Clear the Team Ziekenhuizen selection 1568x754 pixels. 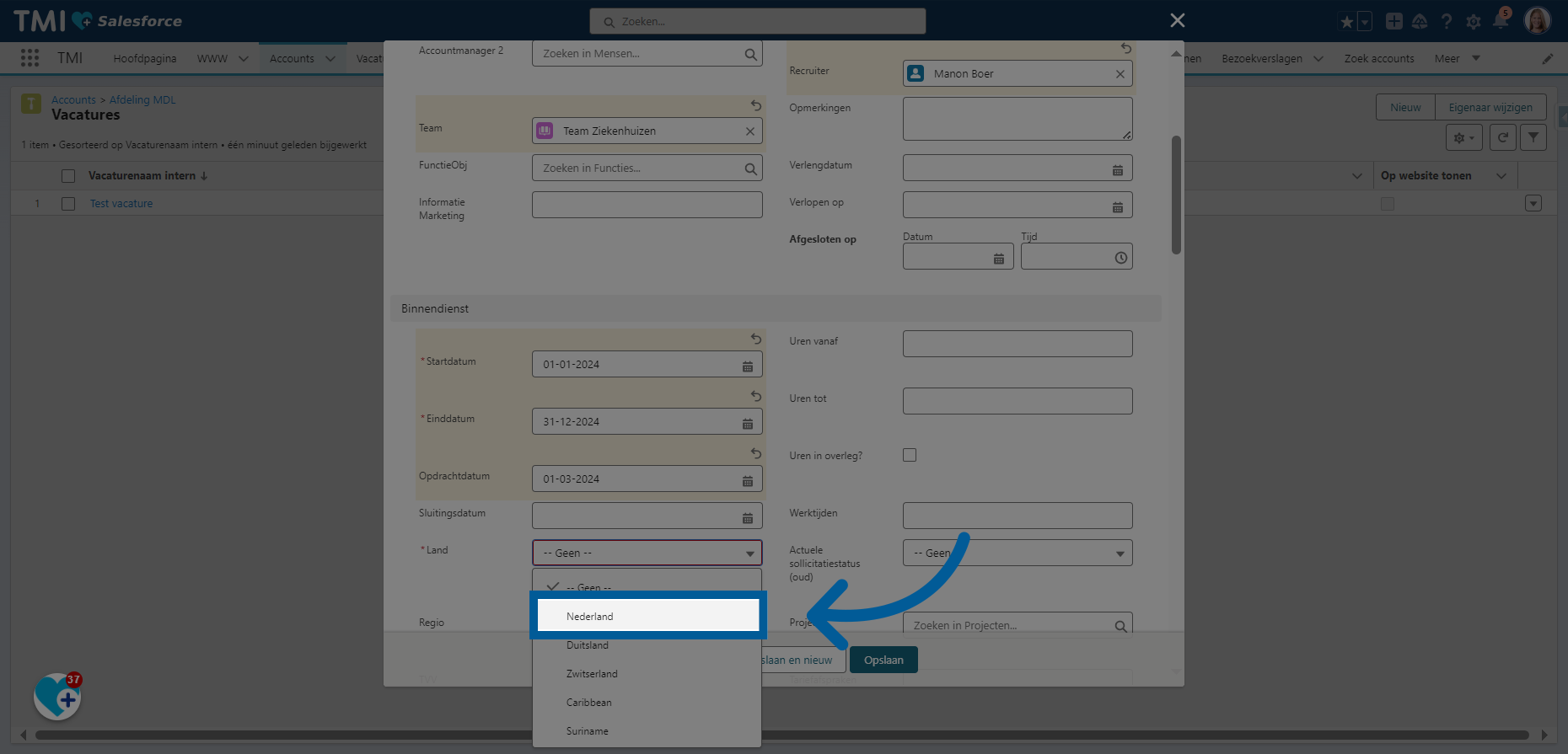tap(749, 131)
